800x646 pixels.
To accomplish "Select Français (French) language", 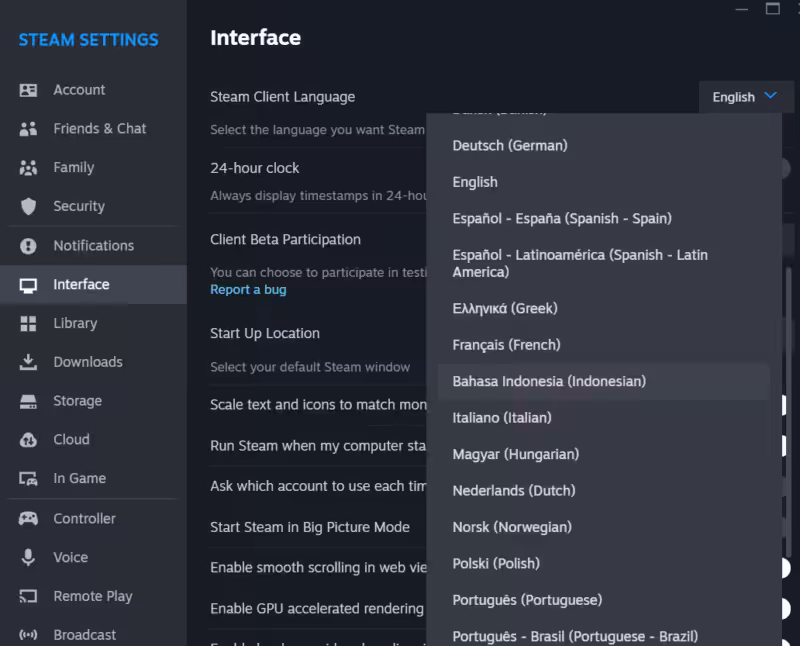I will tap(604, 345).
